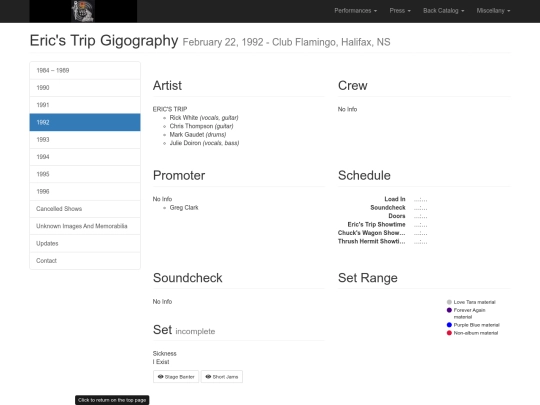Select the 1996 year in sidebar

pos(85,191)
